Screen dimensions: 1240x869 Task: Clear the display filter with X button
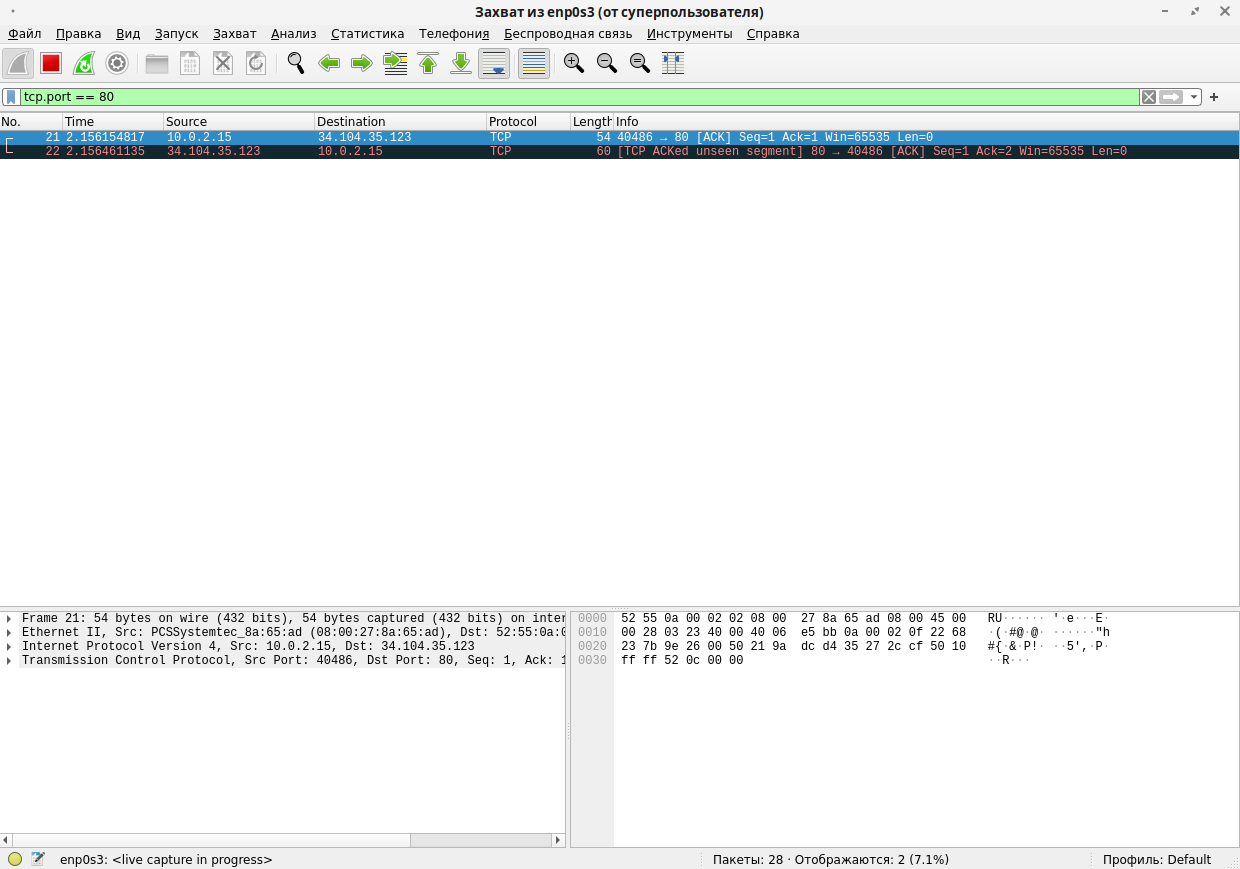[1149, 97]
